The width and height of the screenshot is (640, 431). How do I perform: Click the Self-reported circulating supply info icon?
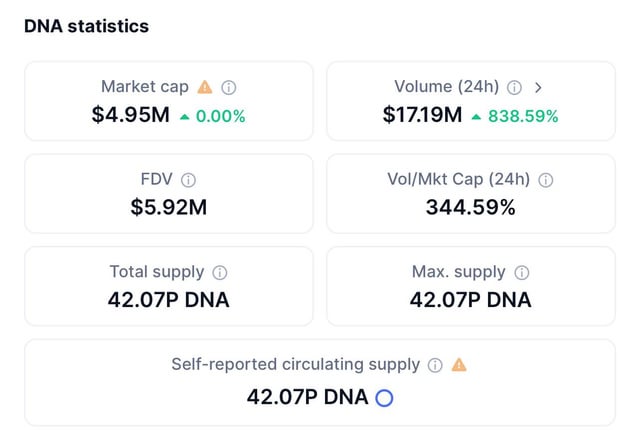click(x=435, y=365)
